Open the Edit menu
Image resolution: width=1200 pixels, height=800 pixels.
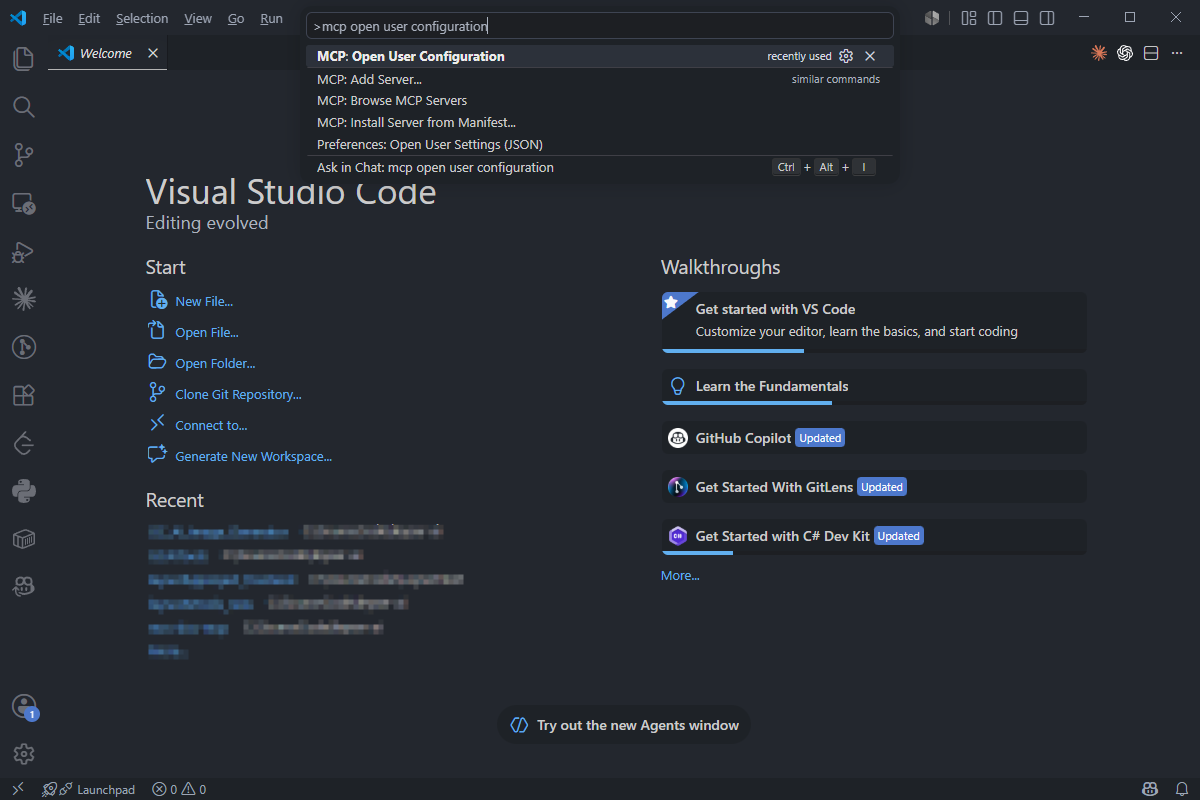[89, 18]
